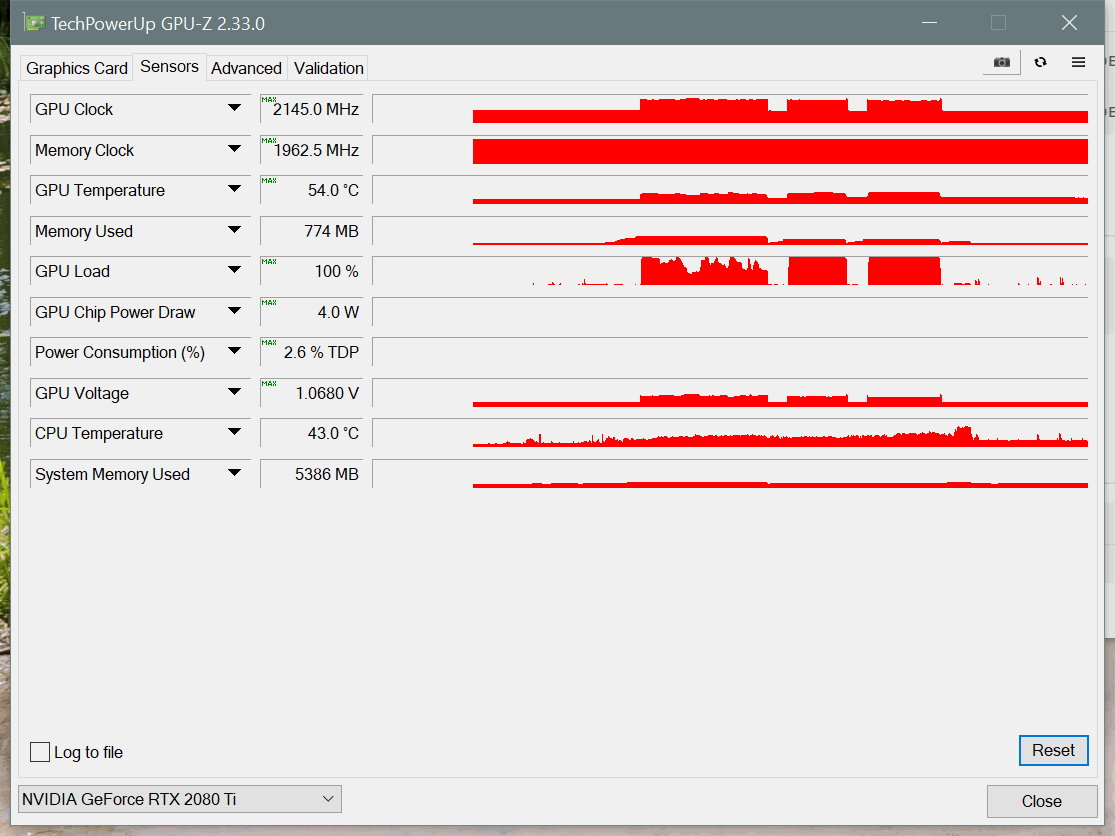The height and width of the screenshot is (836, 1115).
Task: Take a screenshot with the camera icon
Action: tap(1002, 63)
